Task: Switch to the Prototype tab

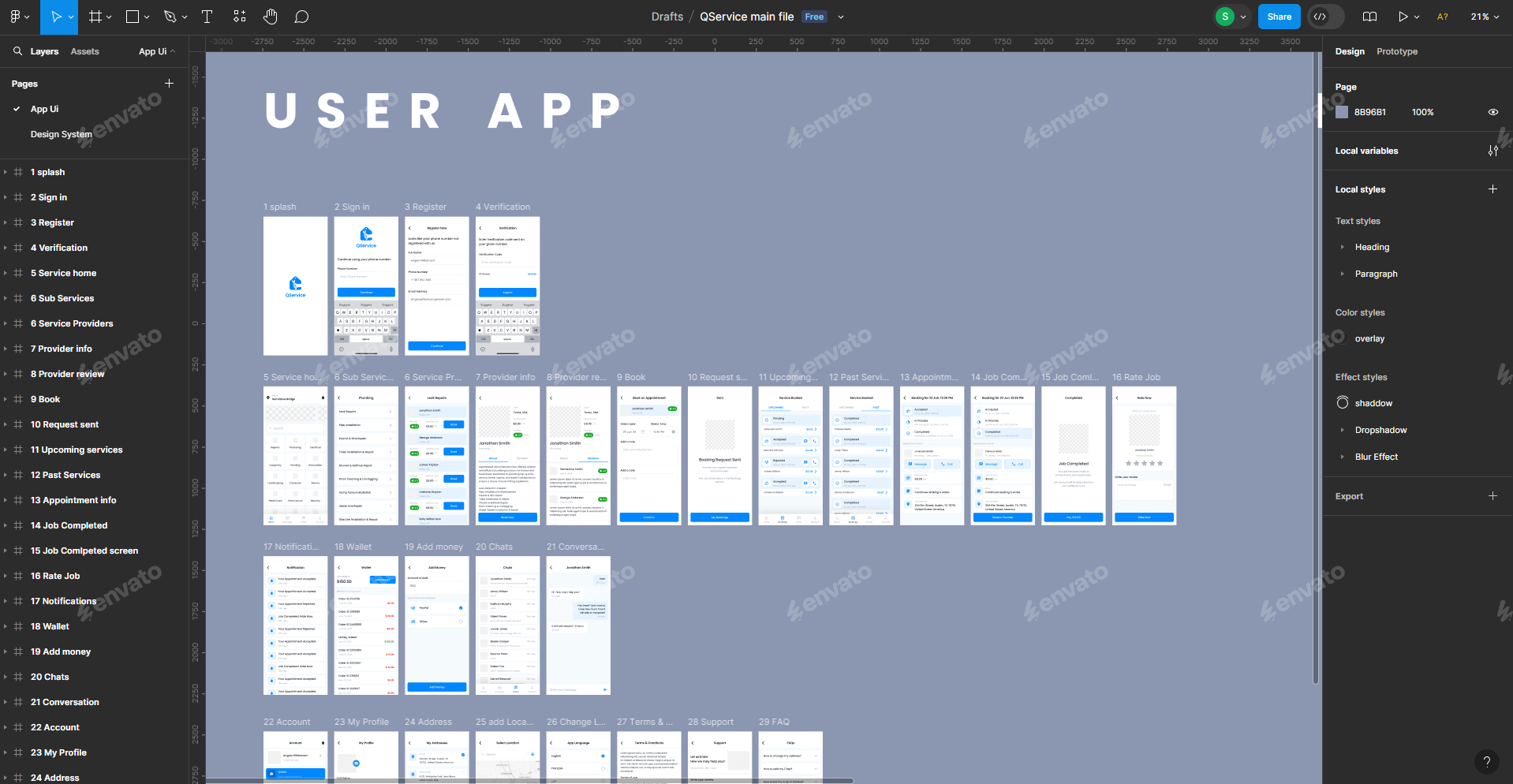Action: coord(1396,51)
